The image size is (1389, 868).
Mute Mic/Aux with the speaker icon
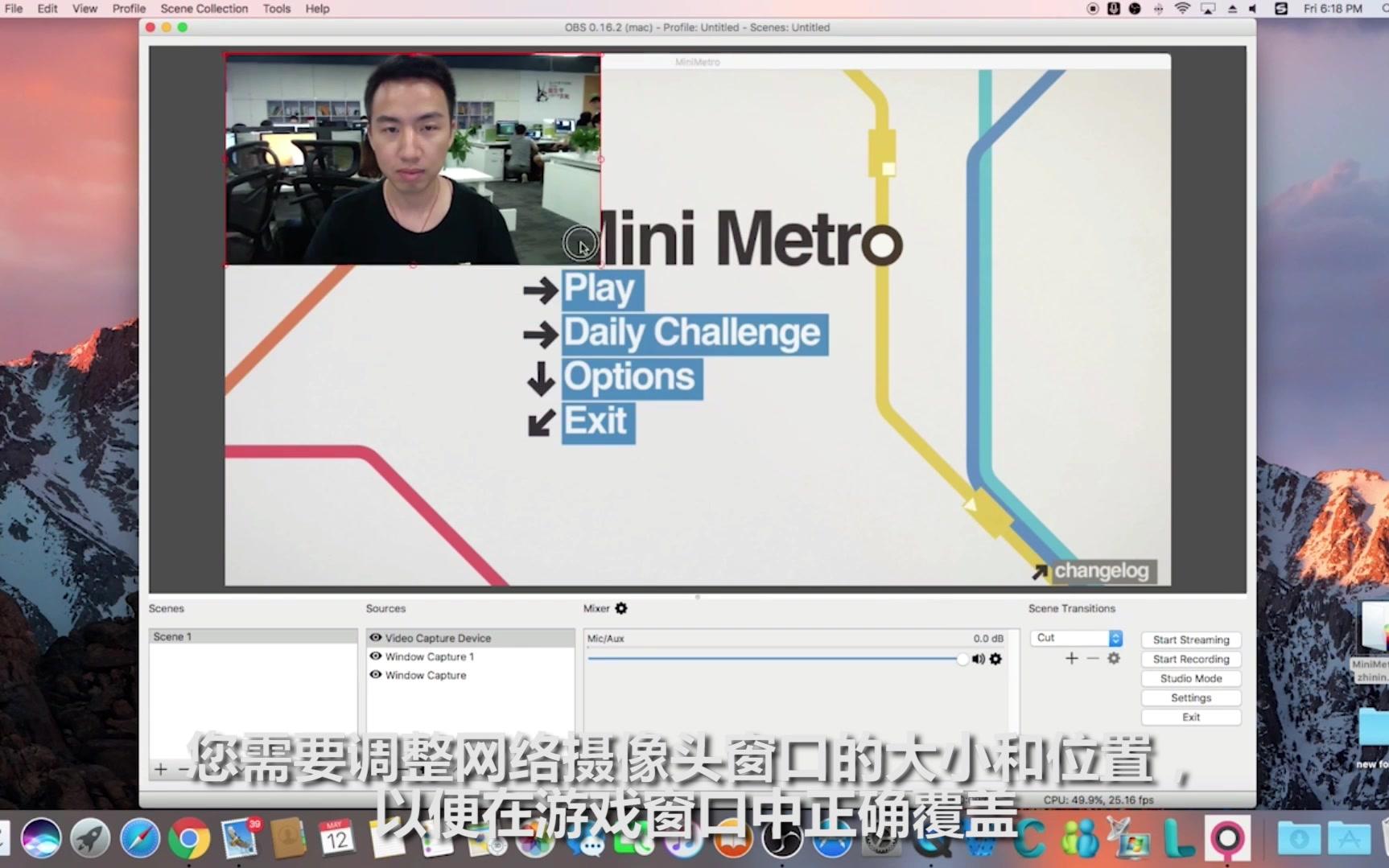[978, 659]
